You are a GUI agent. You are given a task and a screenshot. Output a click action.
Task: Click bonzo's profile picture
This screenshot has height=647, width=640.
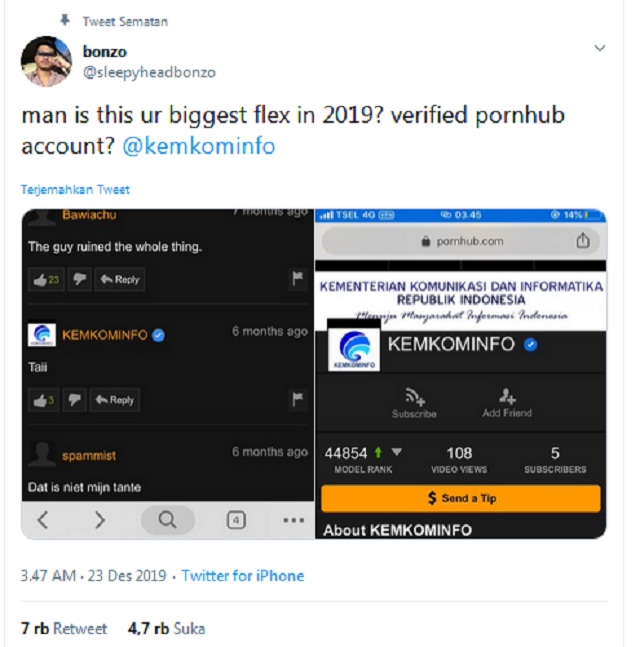click(47, 61)
